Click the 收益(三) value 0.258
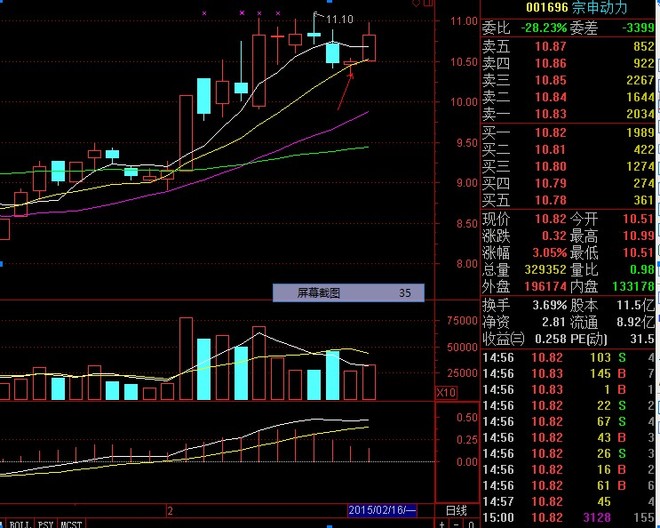Image resolution: width=660 pixels, height=528 pixels. (551, 339)
